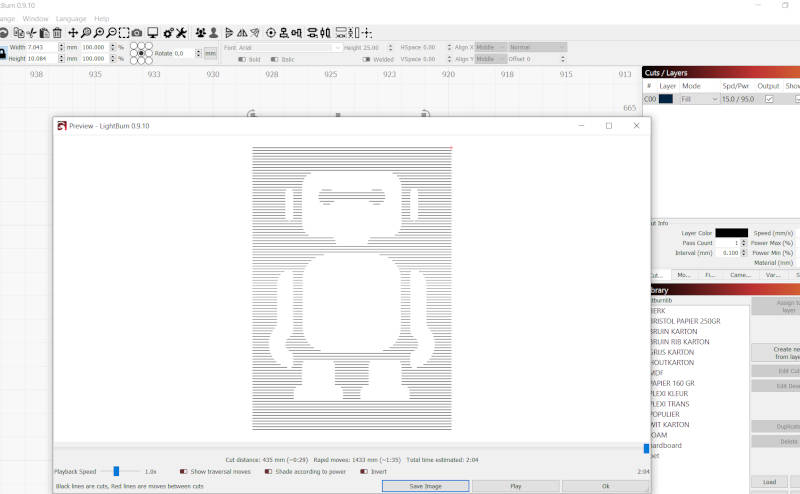Select the center anchor radio button
This screenshot has height=494, width=800.
pos(141,53)
